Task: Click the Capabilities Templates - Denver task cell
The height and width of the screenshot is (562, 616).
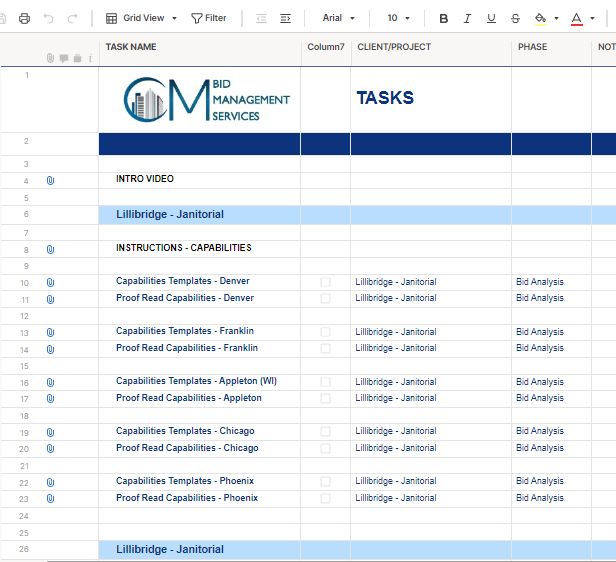Action: 200,282
